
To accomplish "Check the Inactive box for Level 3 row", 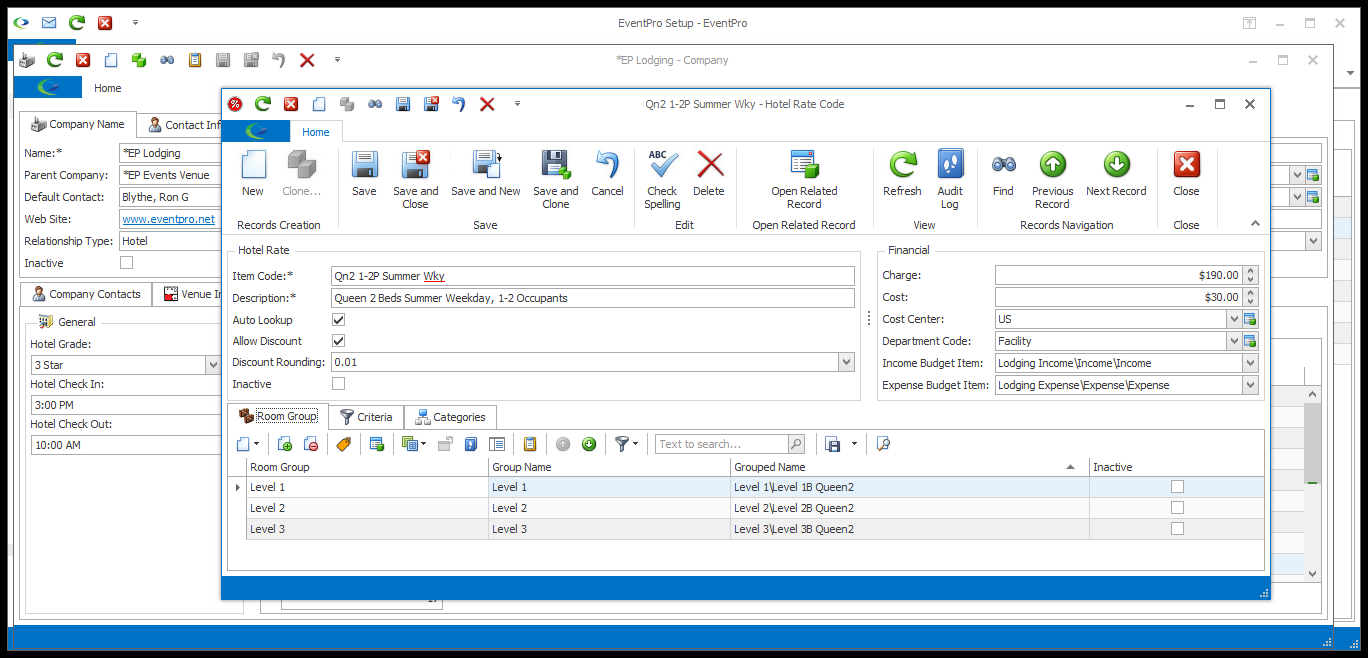I will click(x=1177, y=529).
